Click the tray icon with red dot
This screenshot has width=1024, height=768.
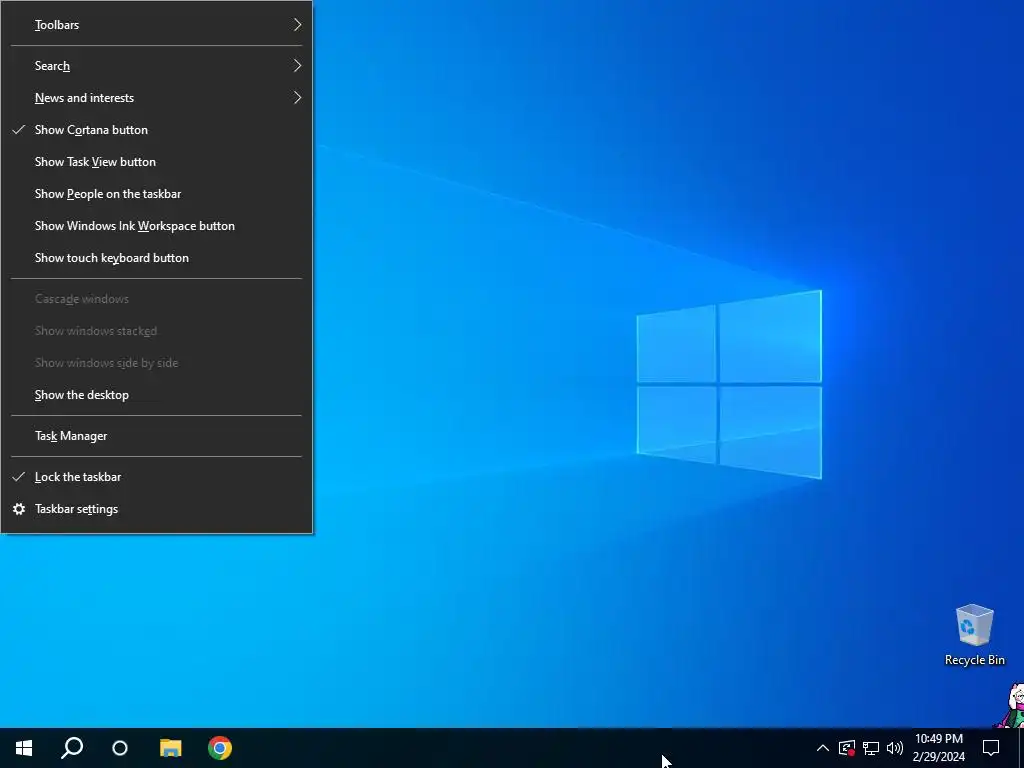[847, 748]
